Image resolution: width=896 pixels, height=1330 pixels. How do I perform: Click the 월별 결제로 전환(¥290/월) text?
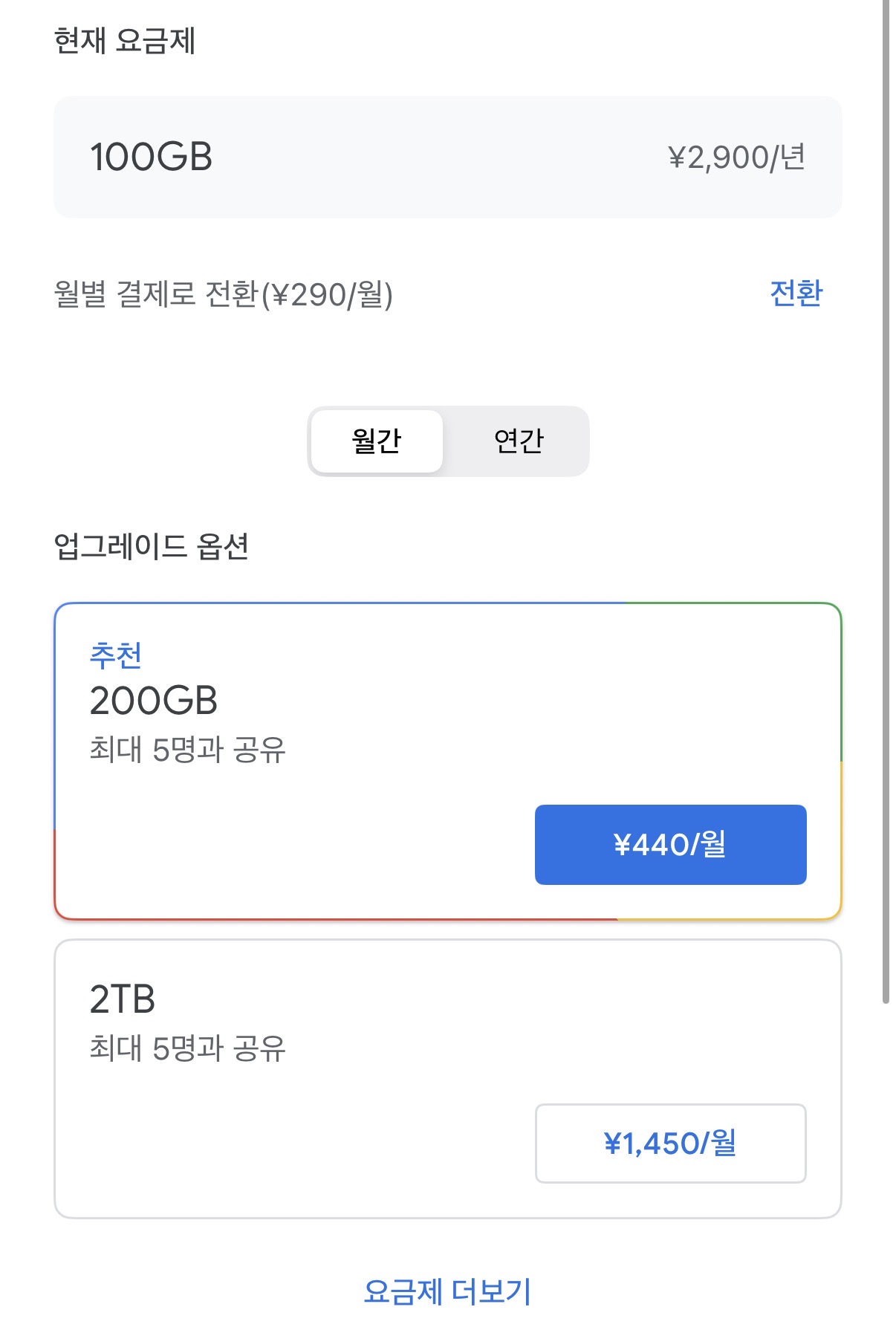coord(223,294)
